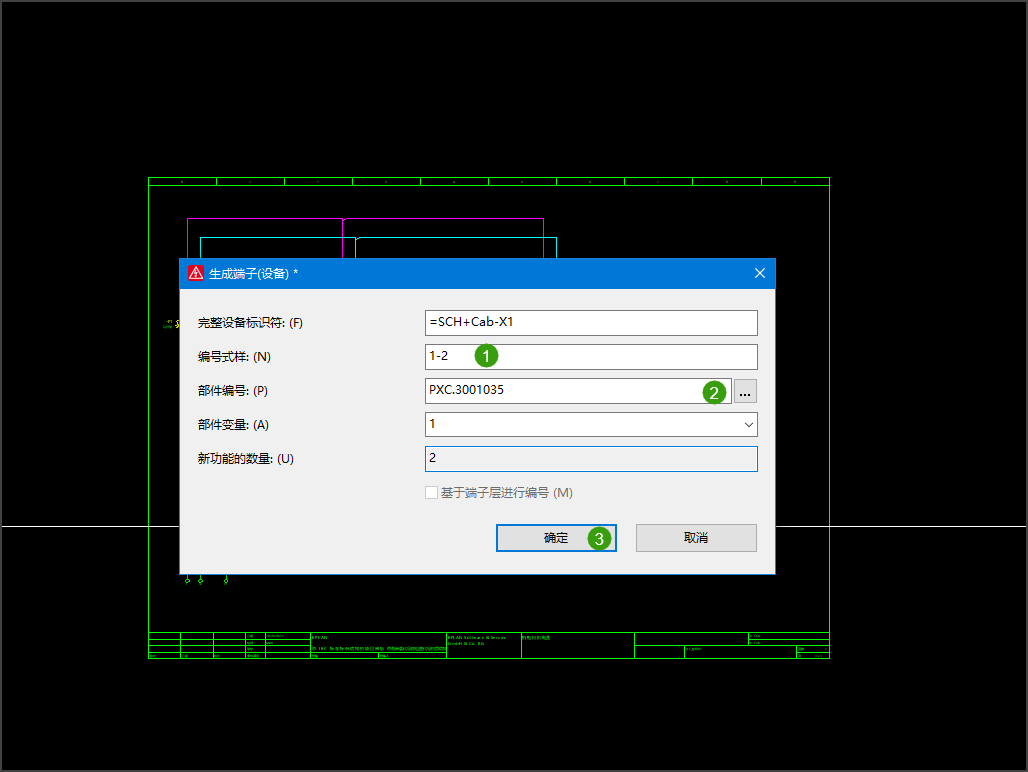This screenshot has height=772, width=1028.
Task: Click the part number field PXC.3001035
Action: (578, 391)
